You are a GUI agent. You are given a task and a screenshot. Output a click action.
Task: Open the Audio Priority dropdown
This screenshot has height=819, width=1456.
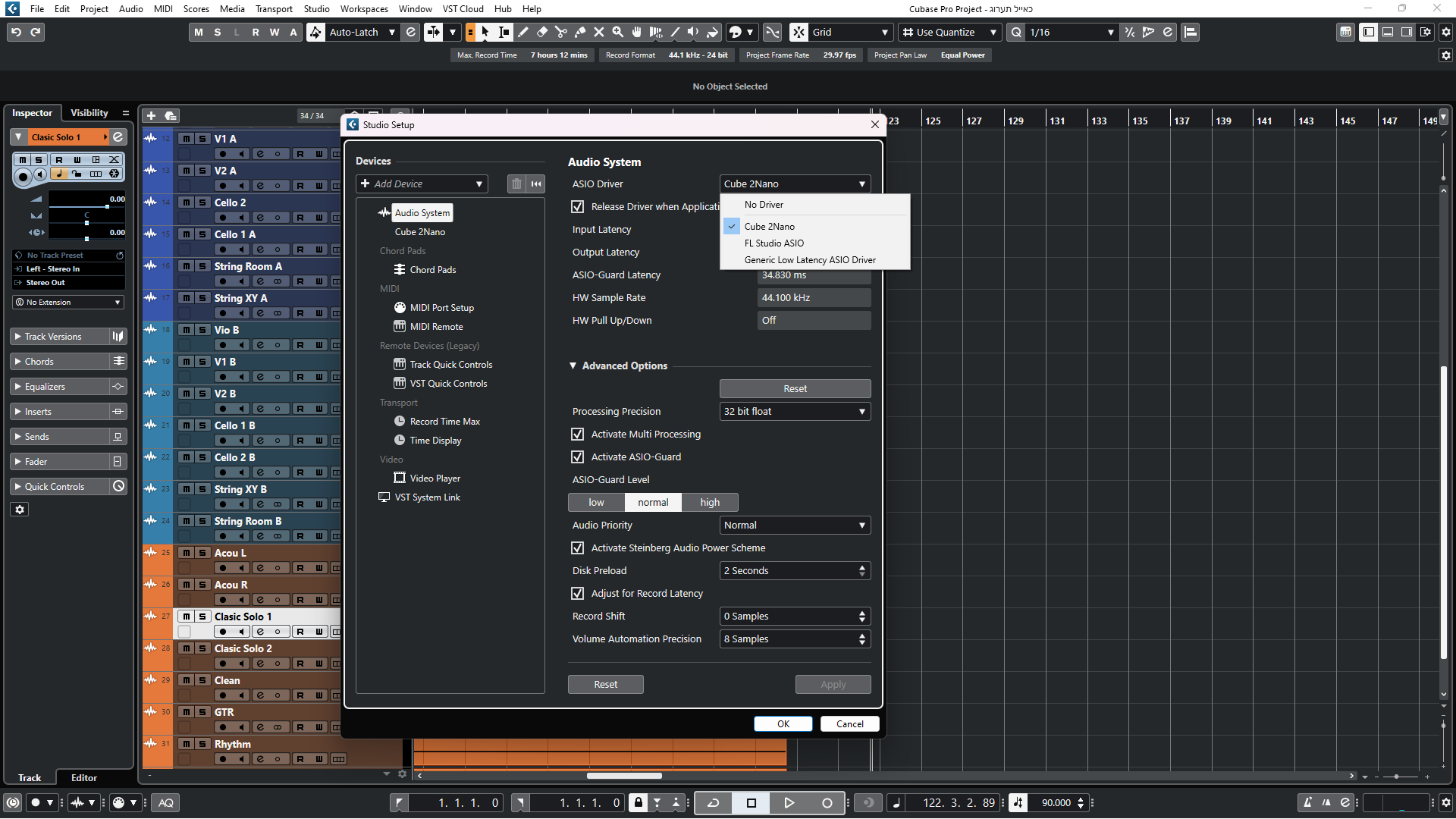click(795, 525)
